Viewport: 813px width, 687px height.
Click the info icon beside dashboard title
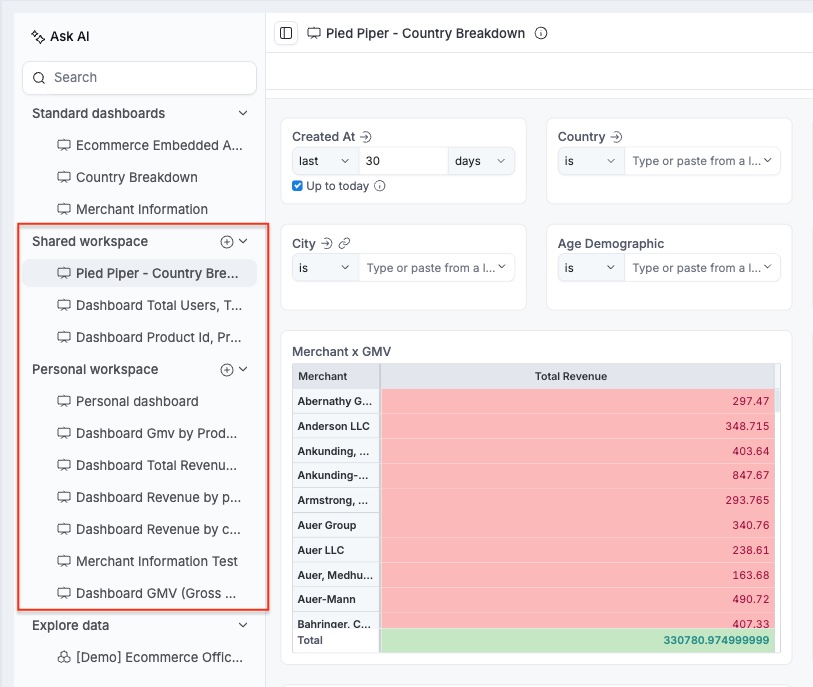541,33
